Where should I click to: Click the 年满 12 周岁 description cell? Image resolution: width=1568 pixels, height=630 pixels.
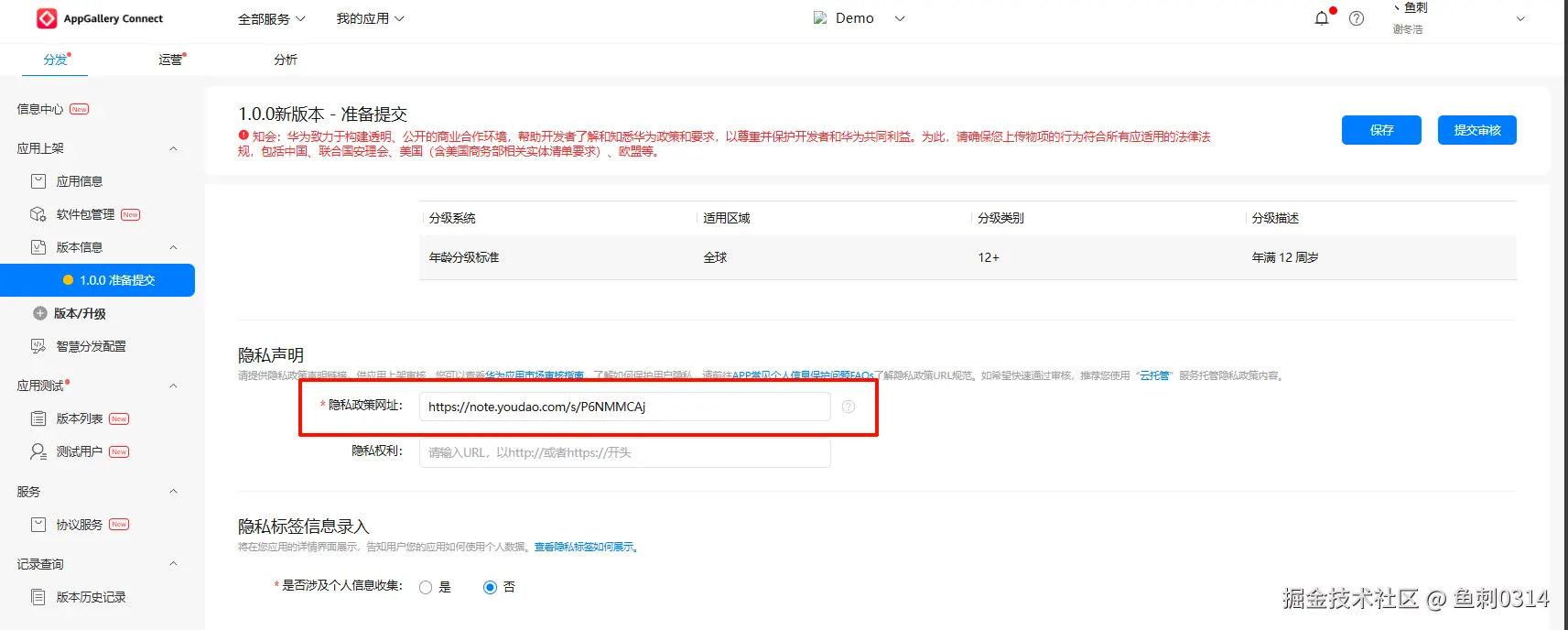[1285, 257]
